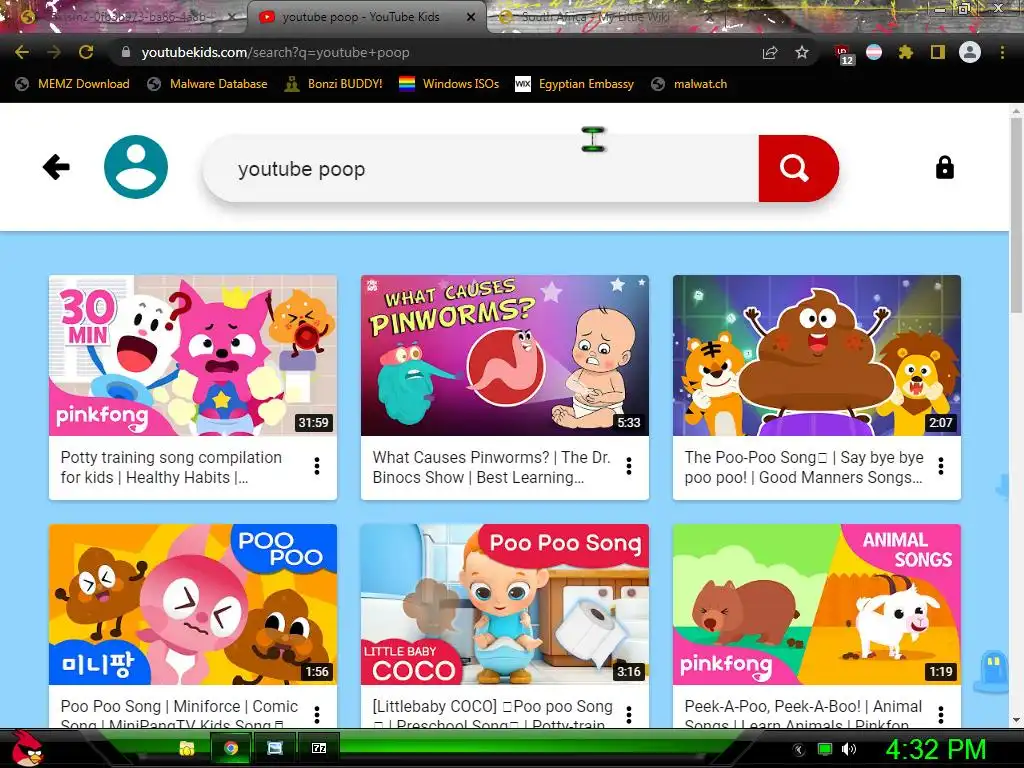Click title Potty training song compilation for kids
Screen dimensions: 1024x768
click(171, 467)
